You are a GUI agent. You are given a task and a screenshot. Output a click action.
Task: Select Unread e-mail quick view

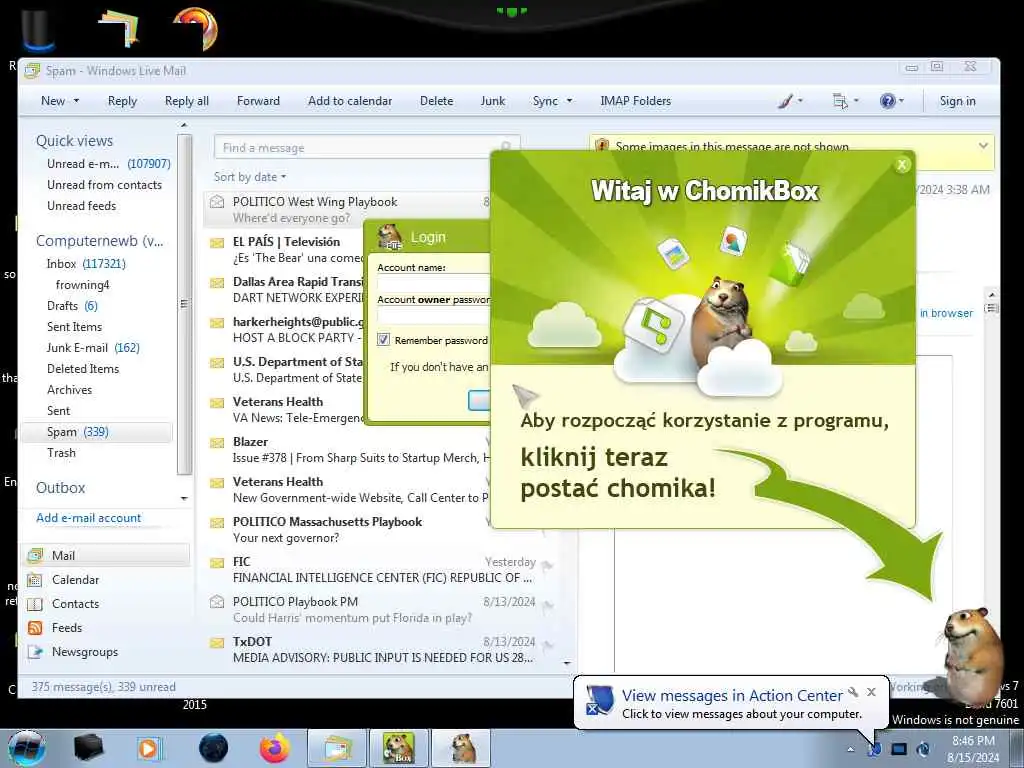(108, 164)
